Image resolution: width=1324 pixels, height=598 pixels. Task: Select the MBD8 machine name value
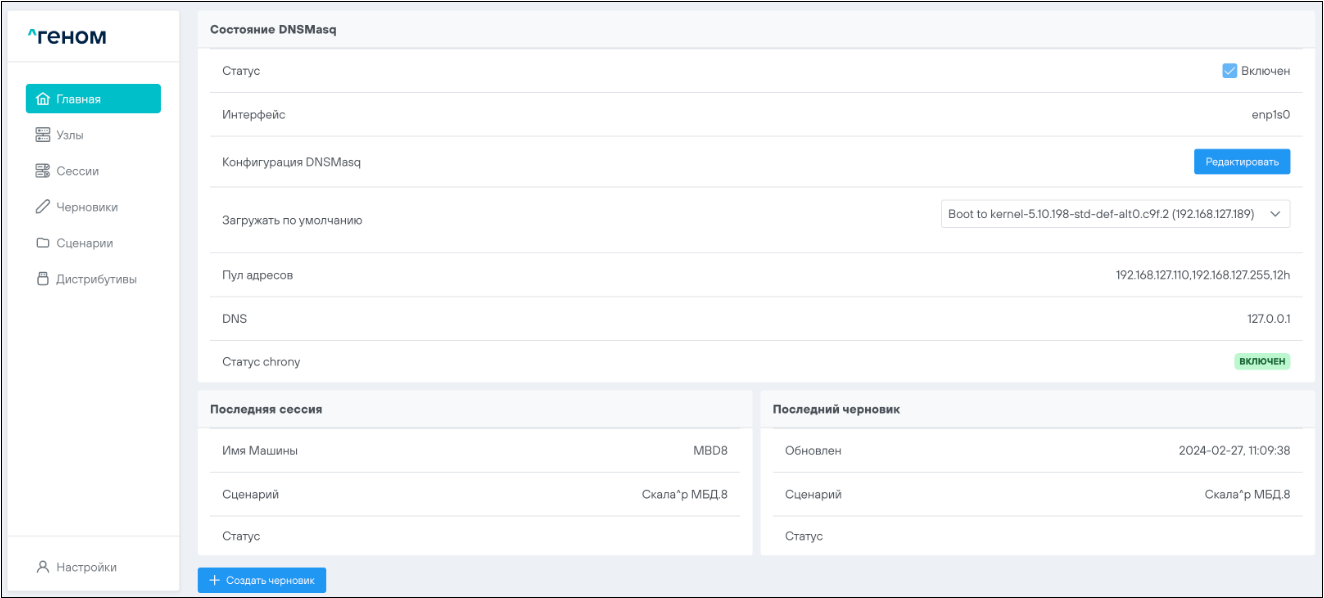point(710,451)
